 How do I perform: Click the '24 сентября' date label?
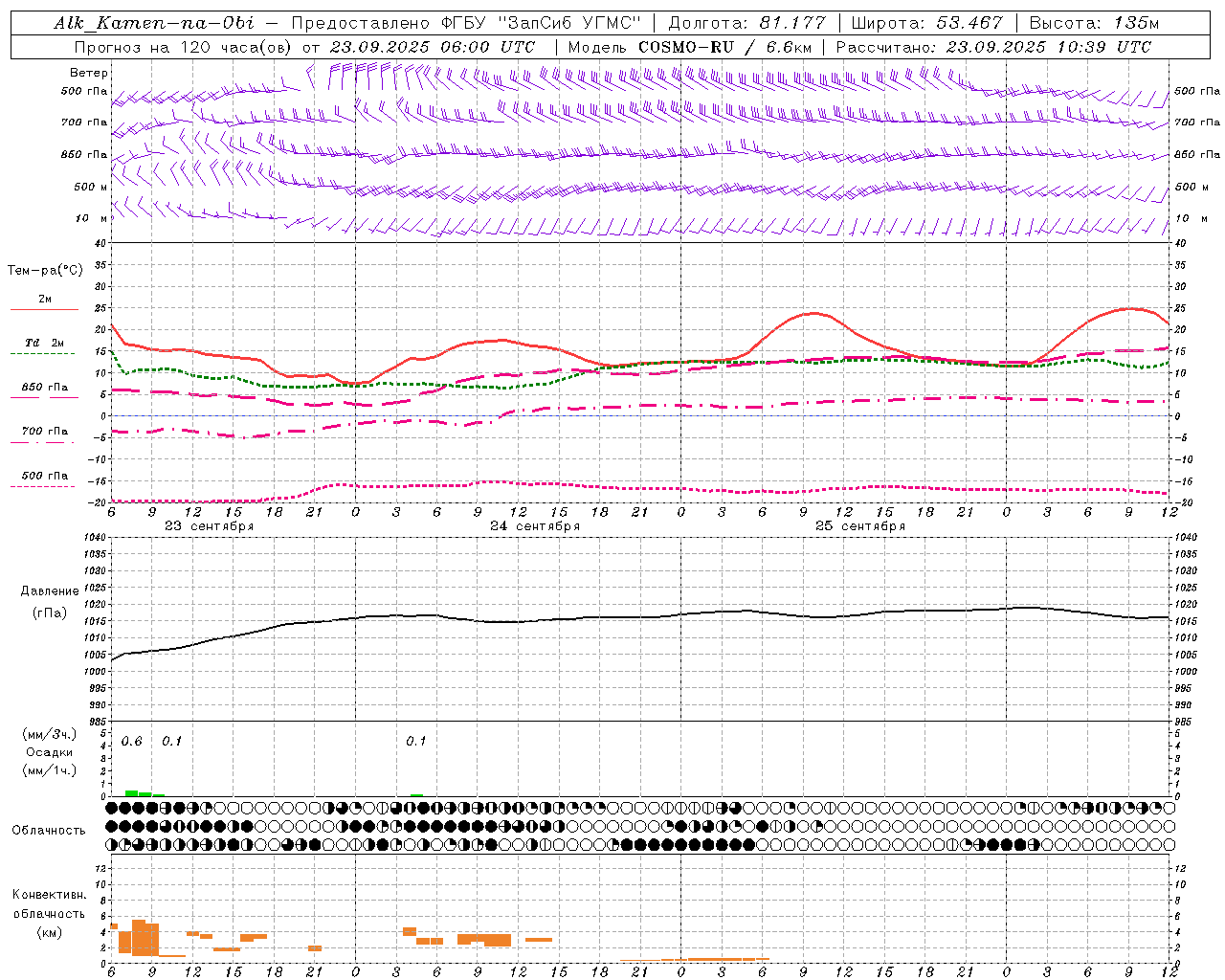[535, 526]
